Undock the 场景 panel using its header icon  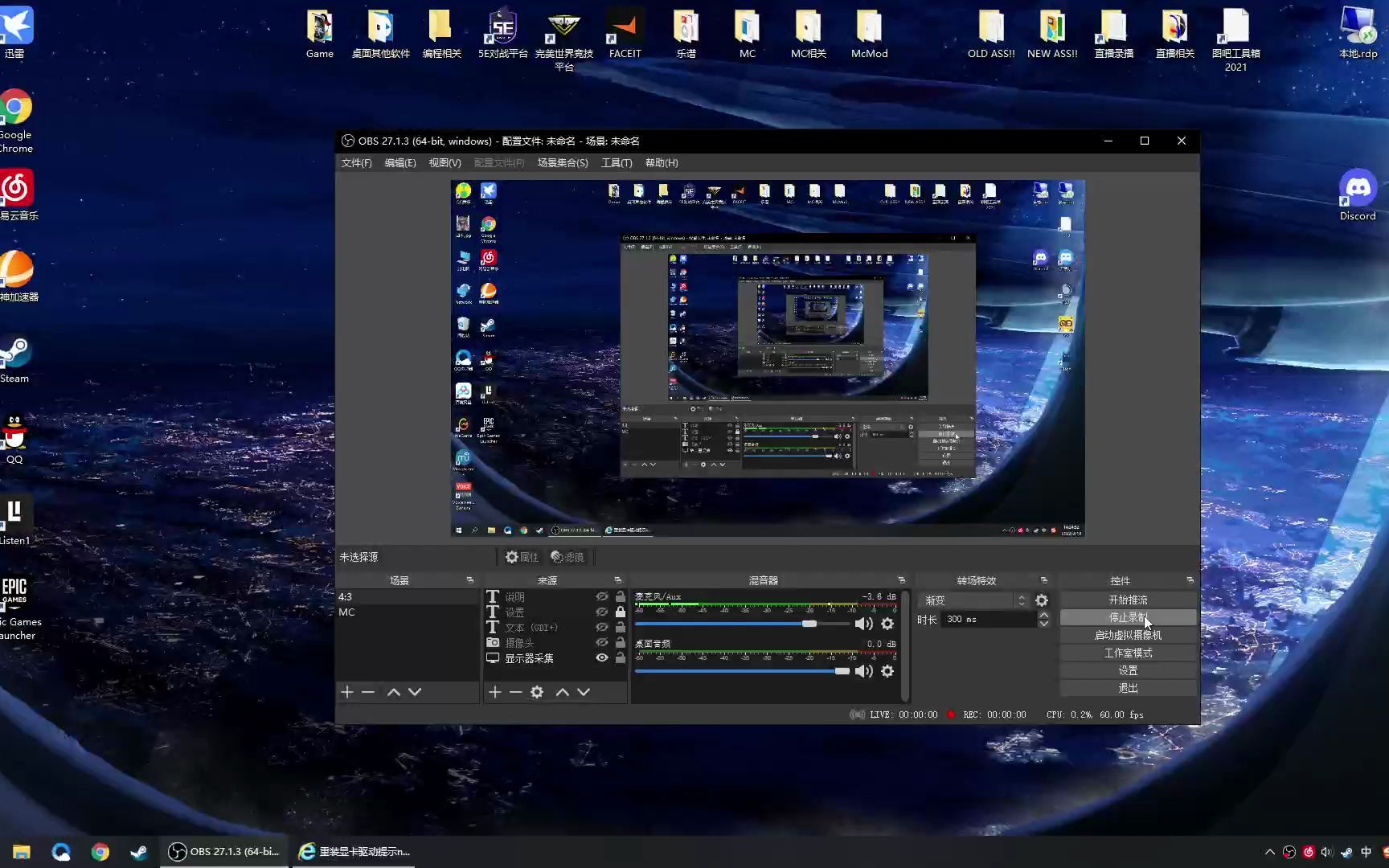point(470,580)
